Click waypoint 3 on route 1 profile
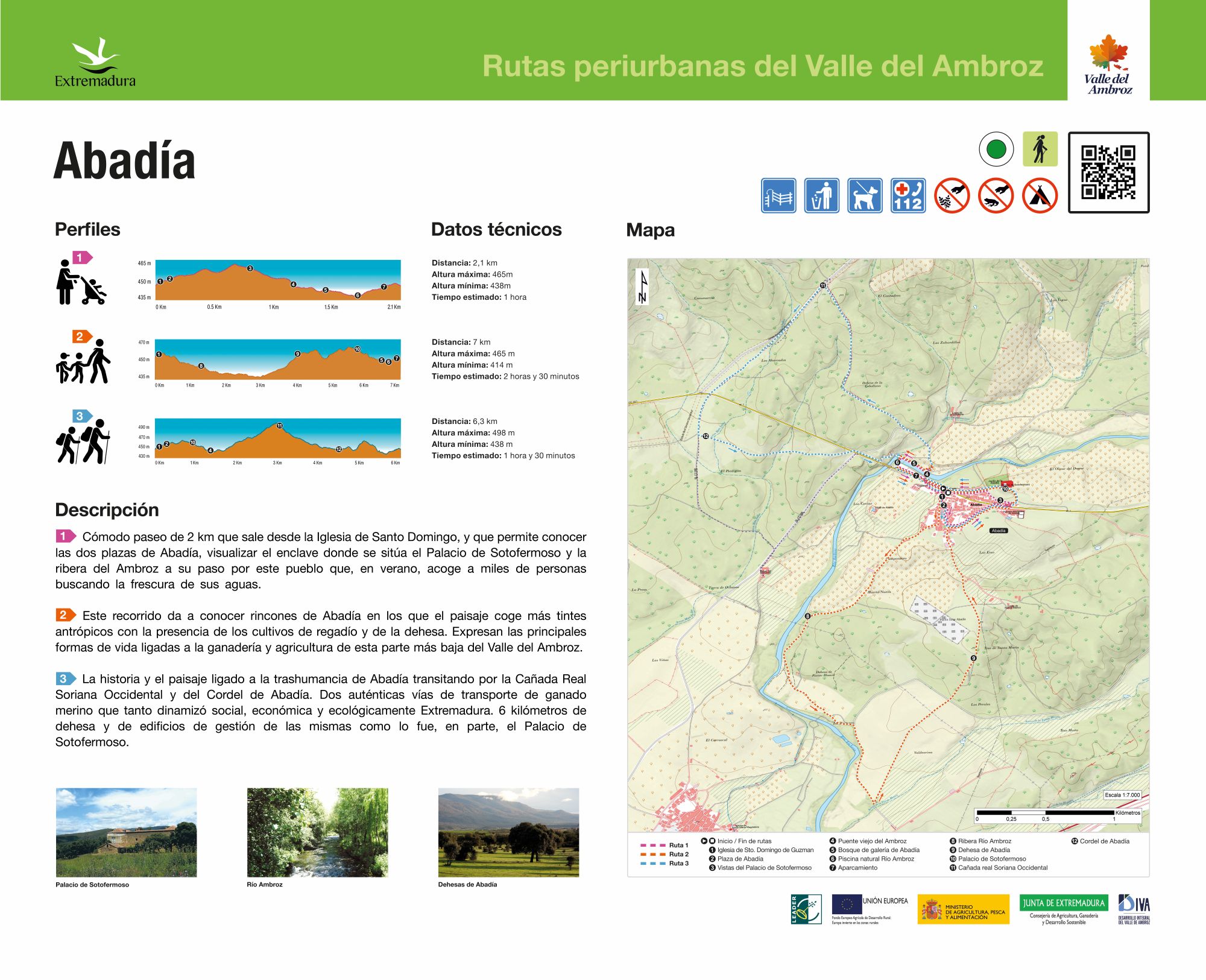This screenshot has width=1206, height=980. click(250, 268)
